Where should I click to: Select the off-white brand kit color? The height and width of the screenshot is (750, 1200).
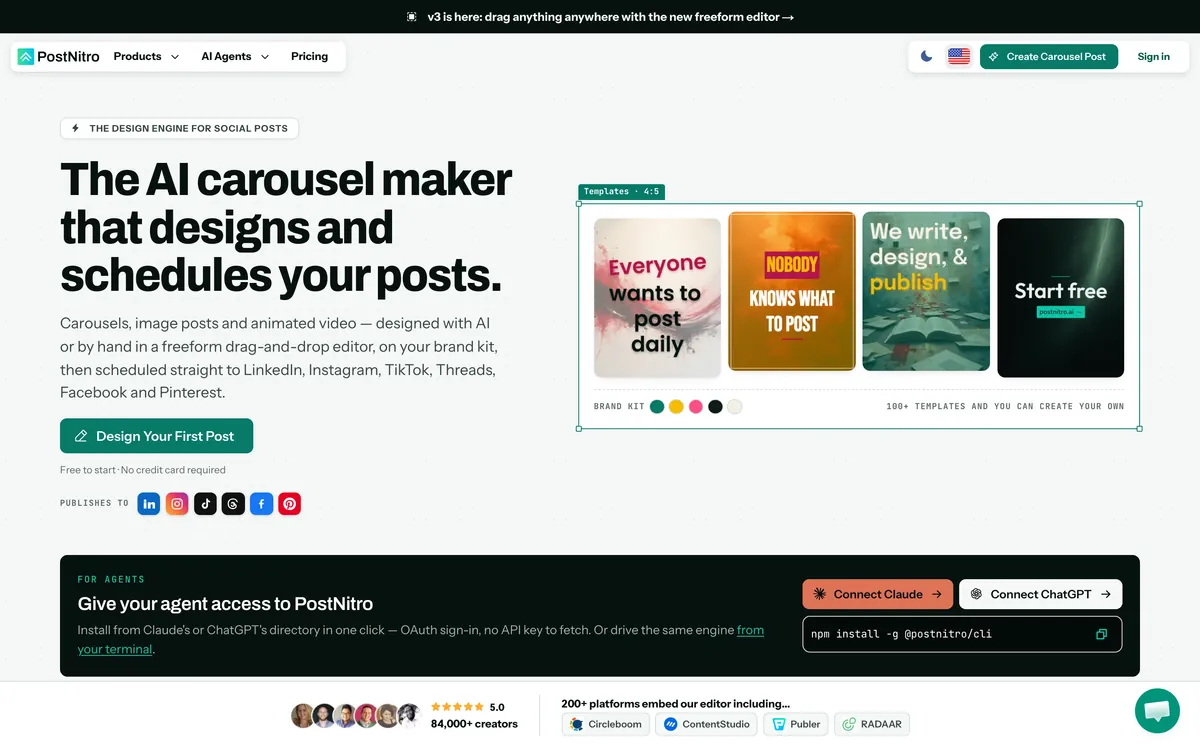735,407
